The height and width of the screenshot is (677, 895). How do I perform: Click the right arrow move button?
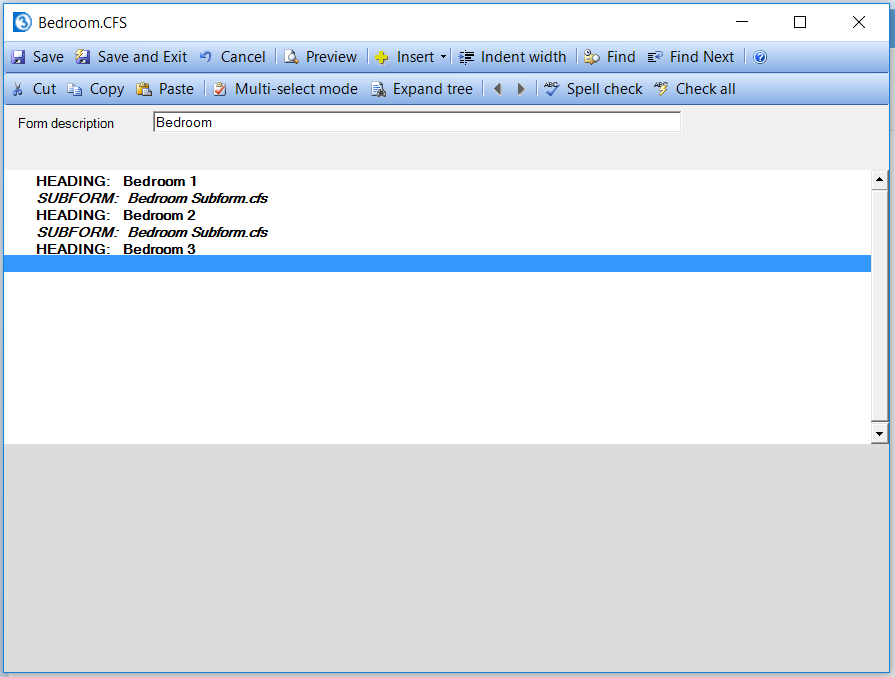[x=521, y=89]
